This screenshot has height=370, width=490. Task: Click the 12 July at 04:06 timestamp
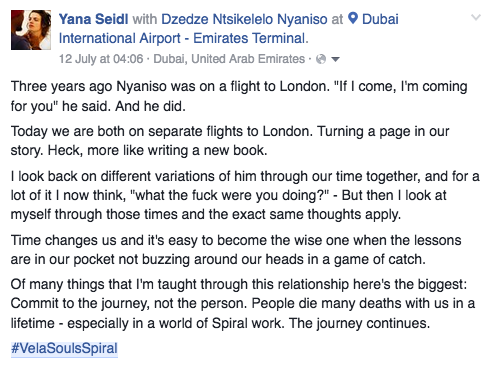coord(101,59)
